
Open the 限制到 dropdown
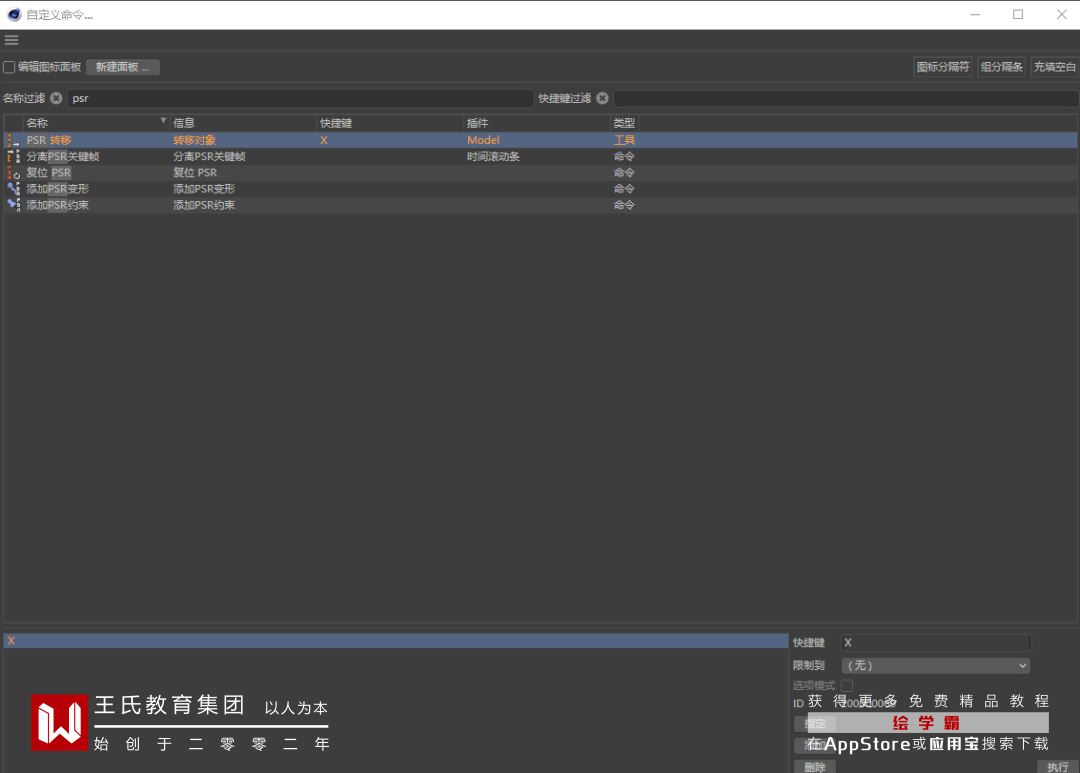[x=935, y=666]
